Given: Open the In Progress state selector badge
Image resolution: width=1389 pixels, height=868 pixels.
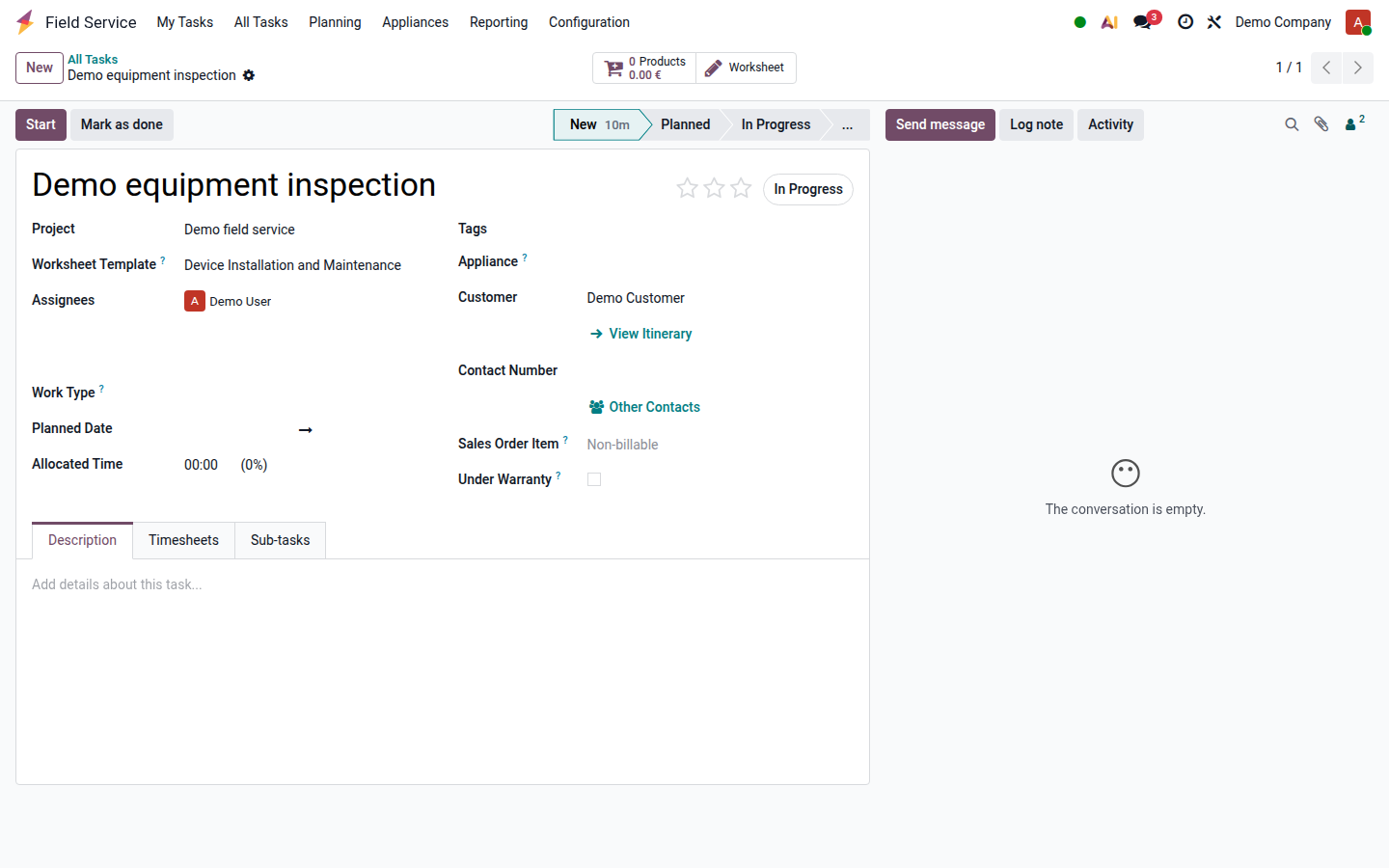Looking at the screenshot, I should tap(808, 189).
